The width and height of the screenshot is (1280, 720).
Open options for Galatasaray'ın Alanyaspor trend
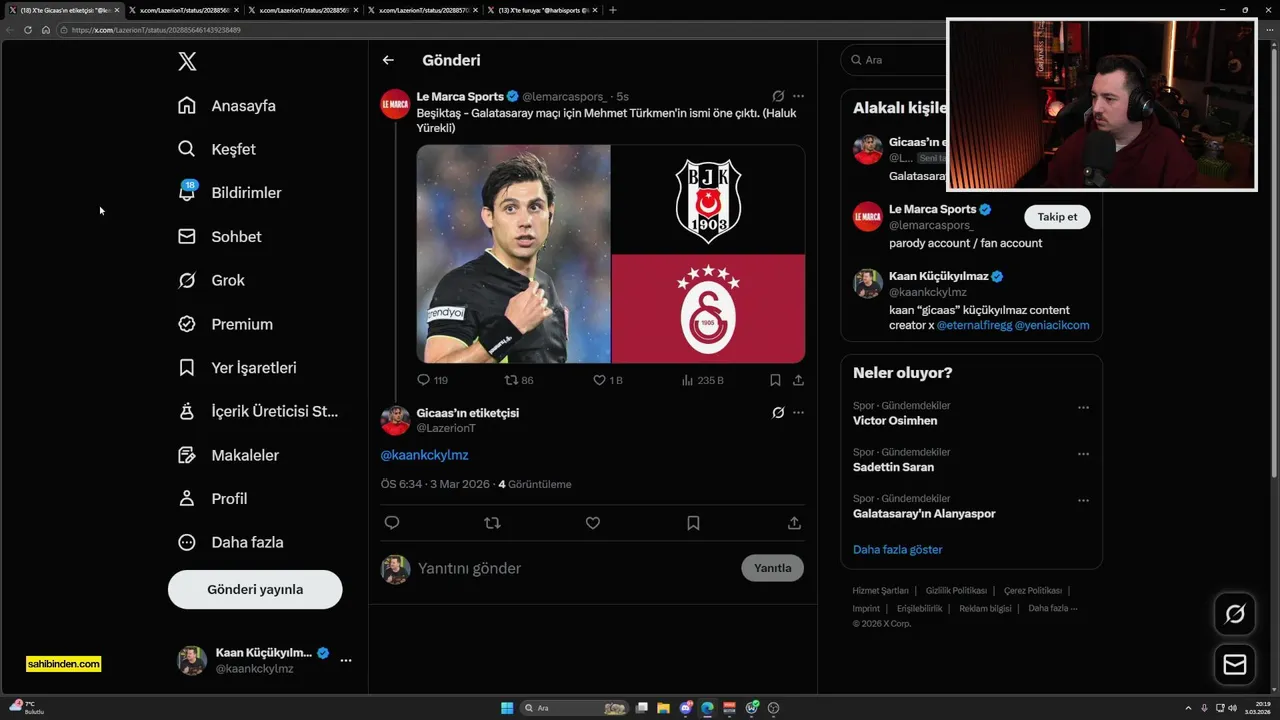coord(1083,500)
